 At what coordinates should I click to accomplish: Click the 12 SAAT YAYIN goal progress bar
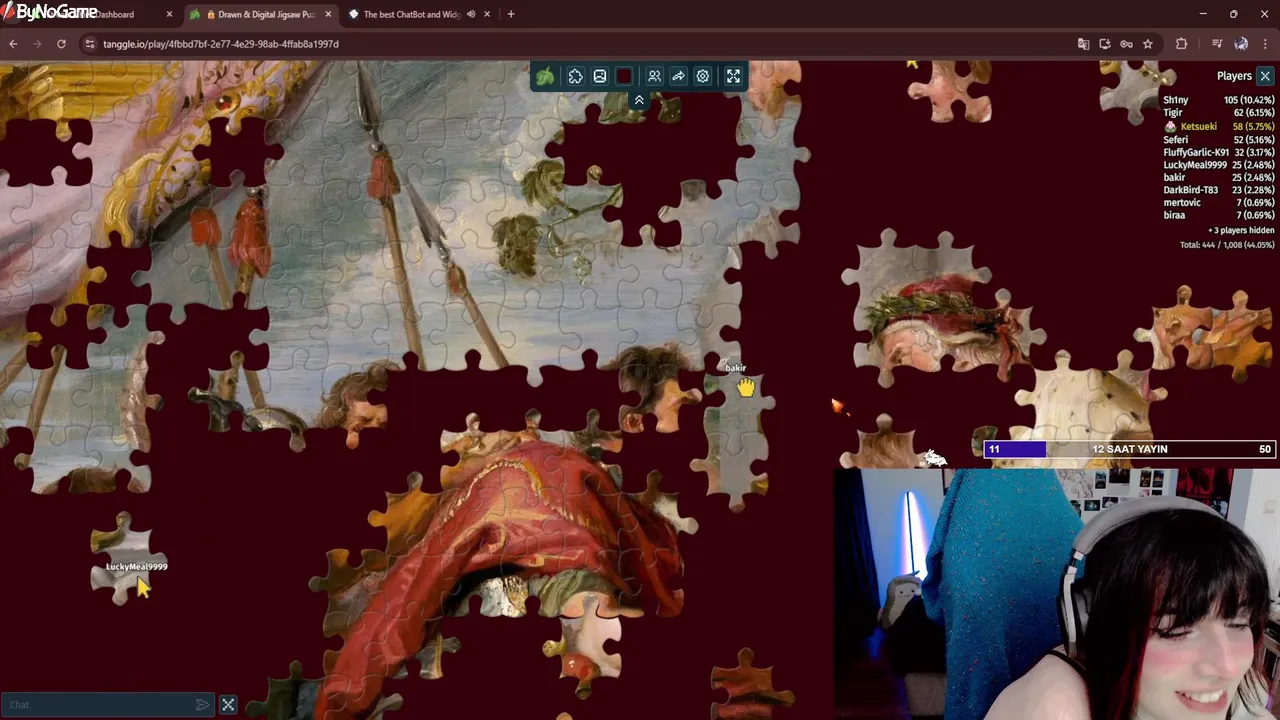point(1130,449)
